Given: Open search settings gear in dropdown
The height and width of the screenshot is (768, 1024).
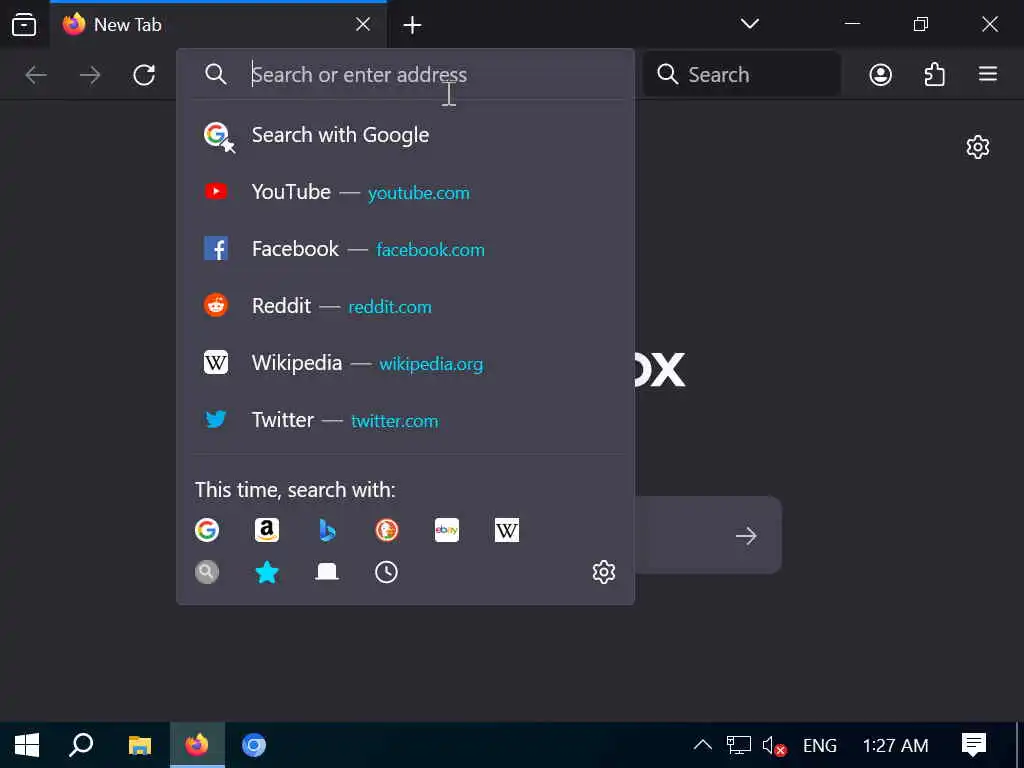Looking at the screenshot, I should pyautogui.click(x=603, y=572).
